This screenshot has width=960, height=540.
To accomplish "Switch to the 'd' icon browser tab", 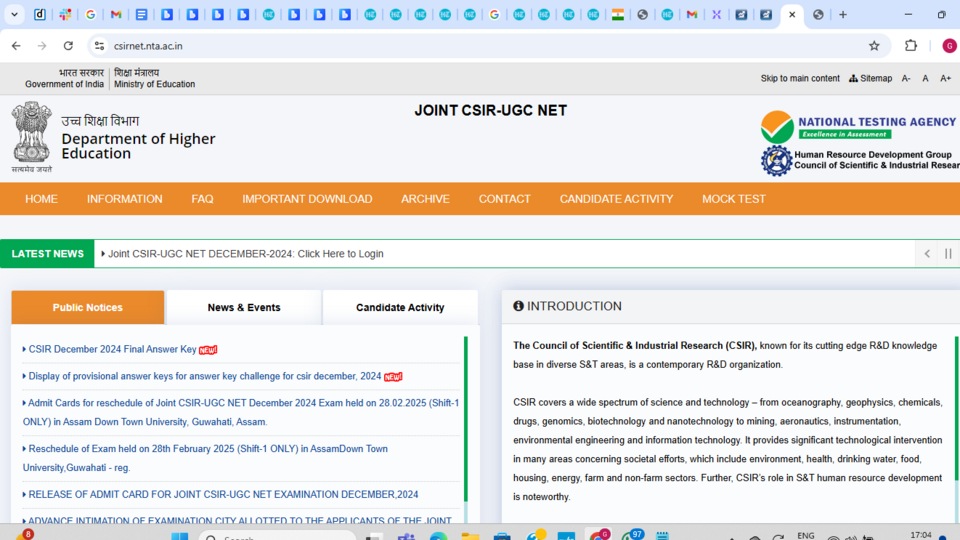I will [x=40, y=15].
